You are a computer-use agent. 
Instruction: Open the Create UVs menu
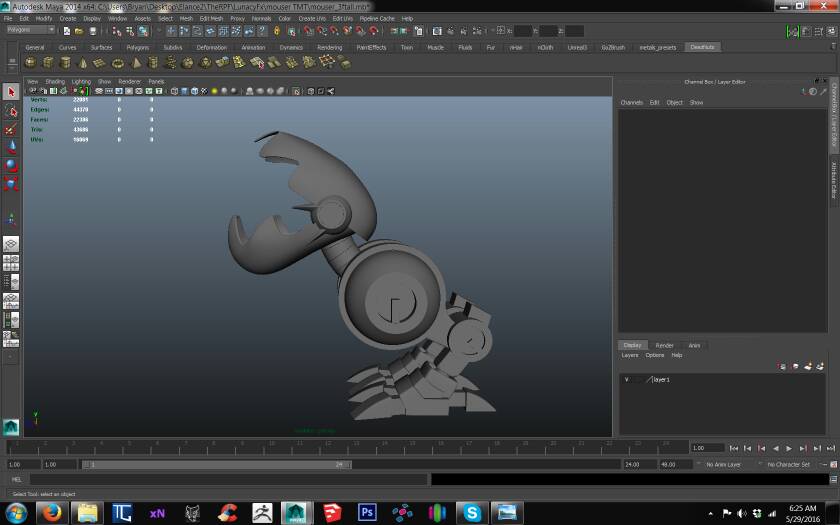click(x=312, y=18)
